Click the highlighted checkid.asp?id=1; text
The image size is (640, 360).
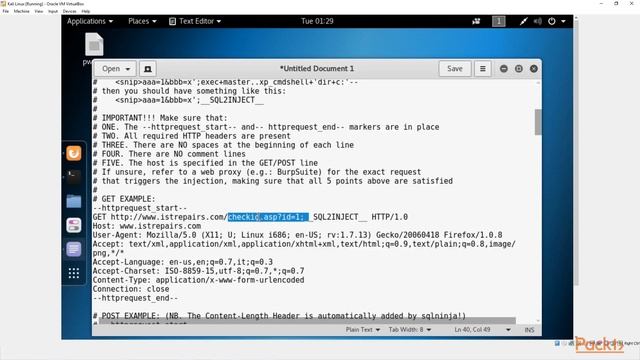[268, 217]
